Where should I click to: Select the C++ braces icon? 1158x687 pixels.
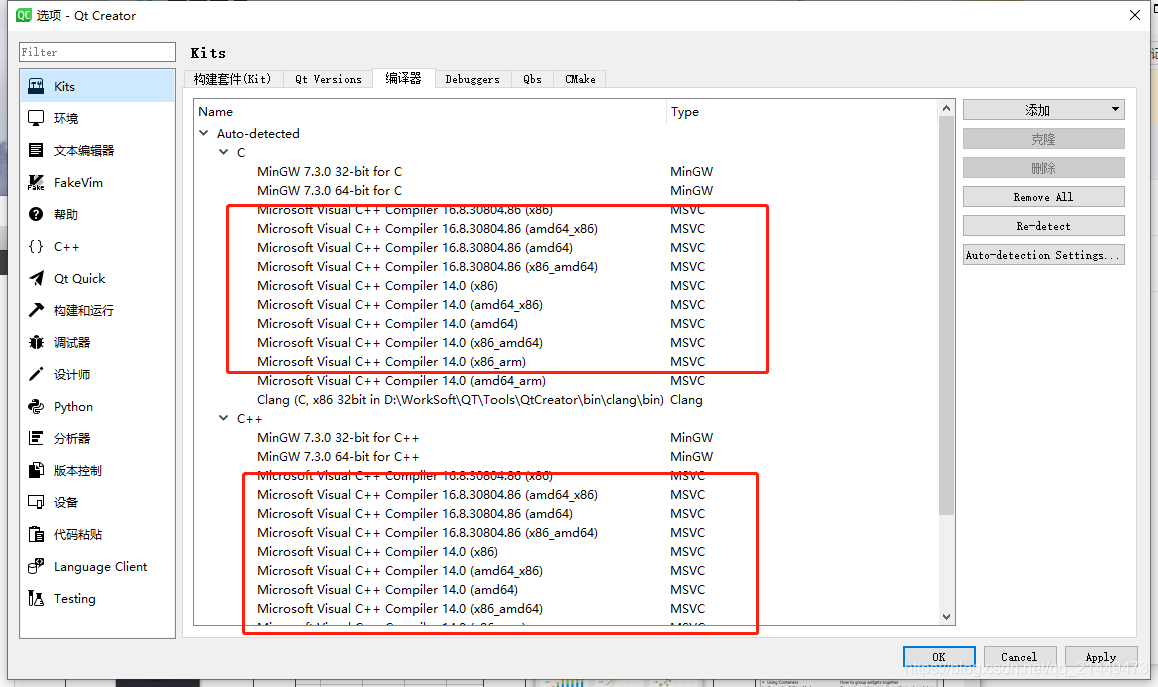pos(35,247)
